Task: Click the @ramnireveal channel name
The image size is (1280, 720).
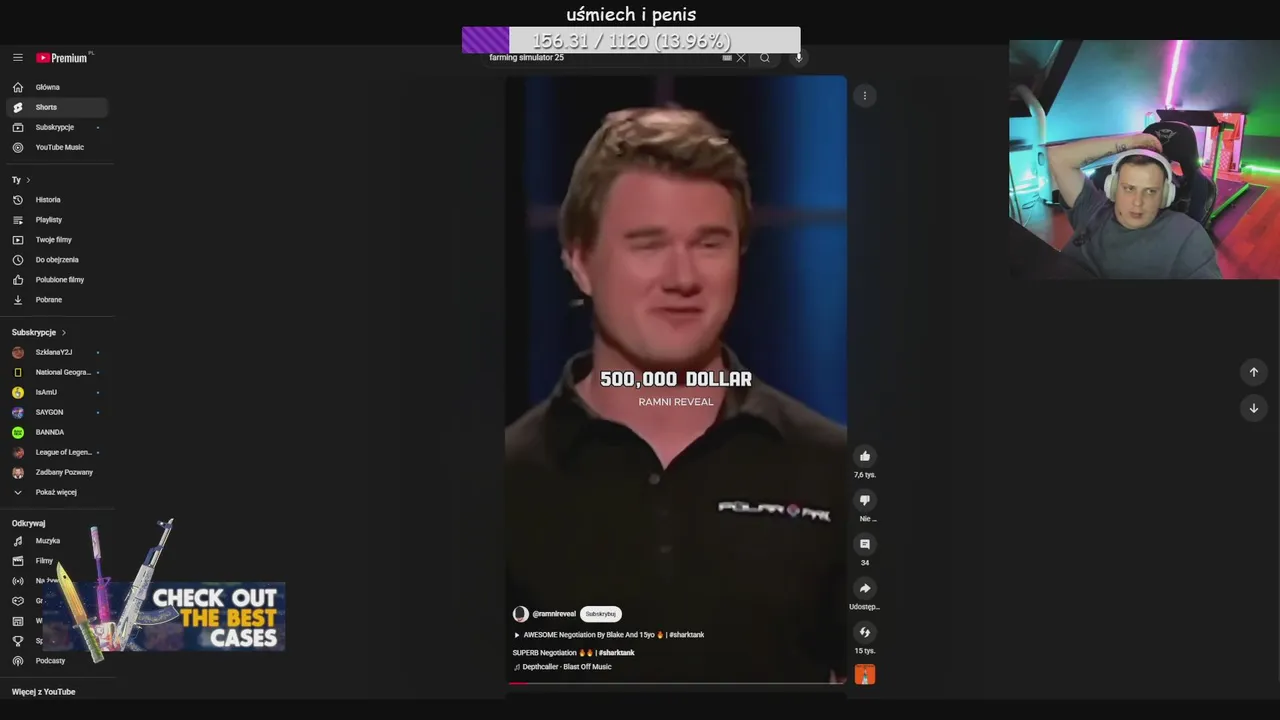Action: pyautogui.click(x=554, y=614)
